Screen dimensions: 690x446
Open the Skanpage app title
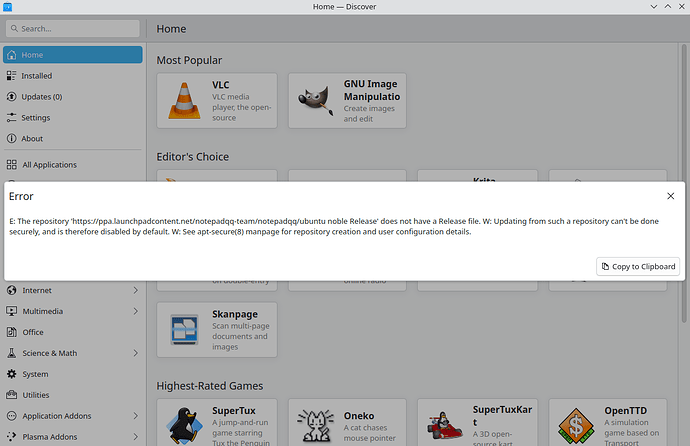(x=235, y=314)
